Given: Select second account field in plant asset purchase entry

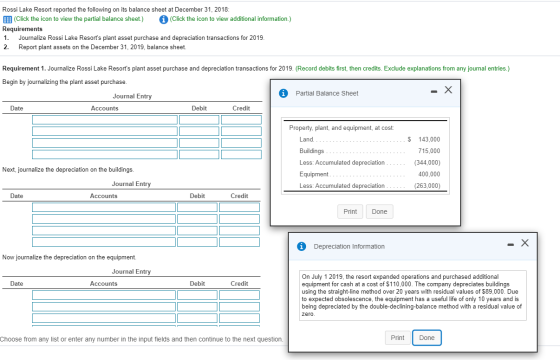Looking at the screenshot, I should [x=105, y=131].
